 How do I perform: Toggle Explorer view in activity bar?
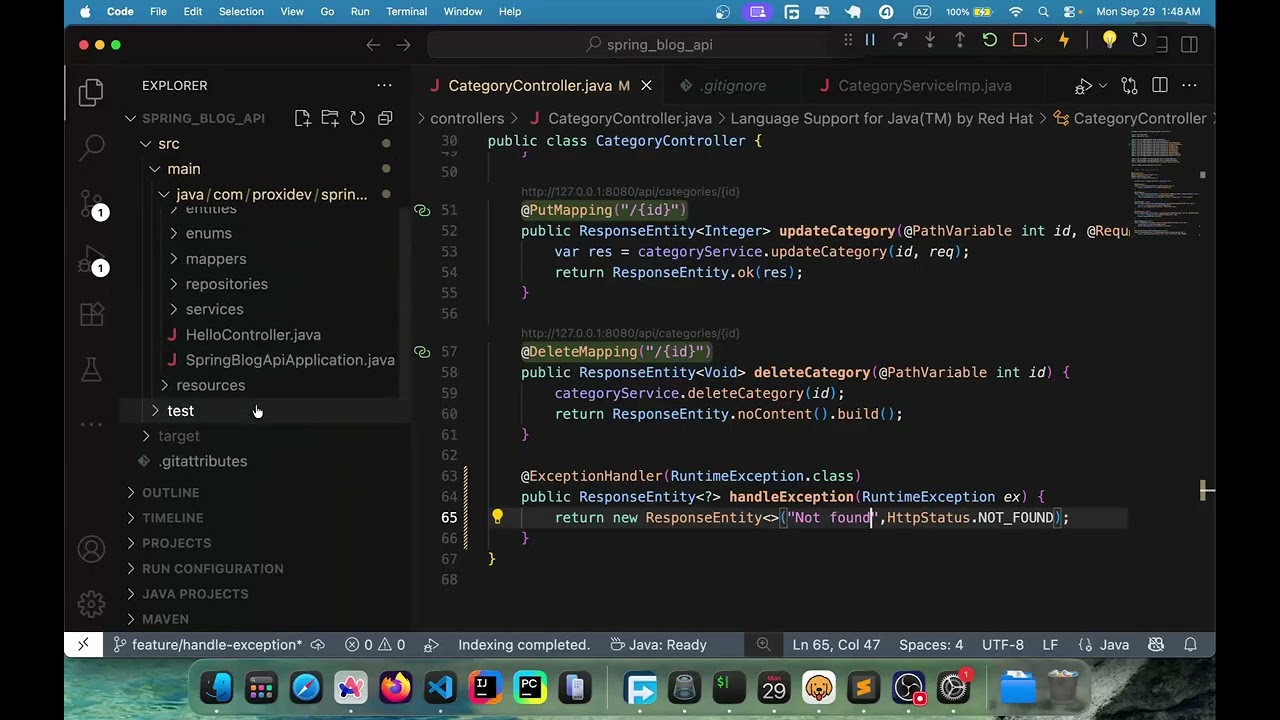pyautogui.click(x=92, y=92)
